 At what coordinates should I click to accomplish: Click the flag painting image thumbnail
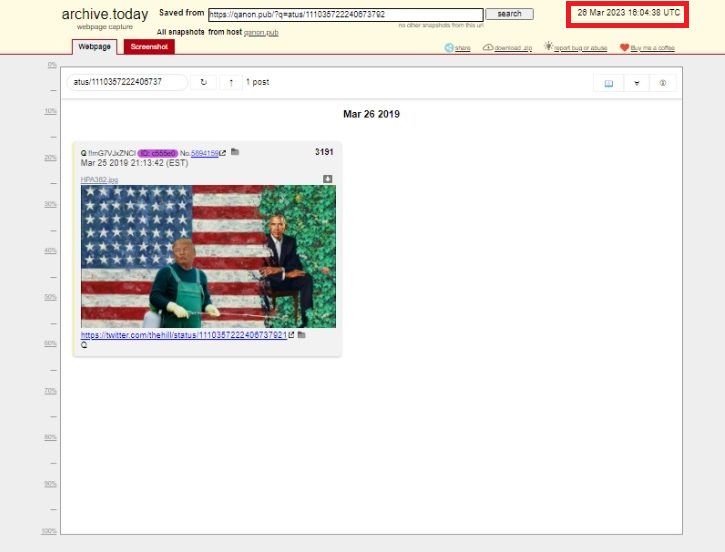click(x=208, y=257)
